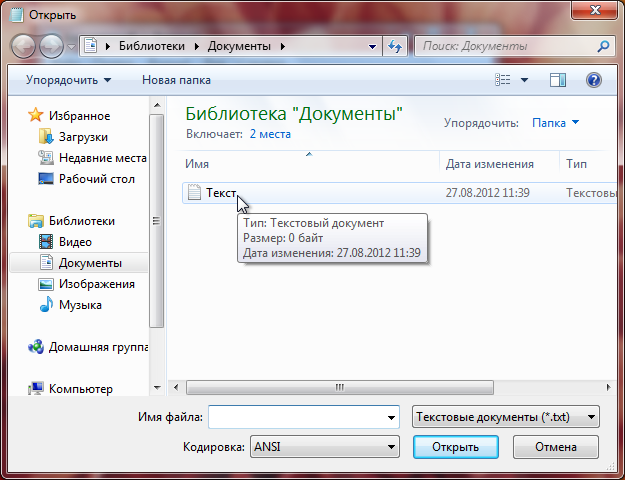Click the Отмена button

pyautogui.click(x=556, y=447)
